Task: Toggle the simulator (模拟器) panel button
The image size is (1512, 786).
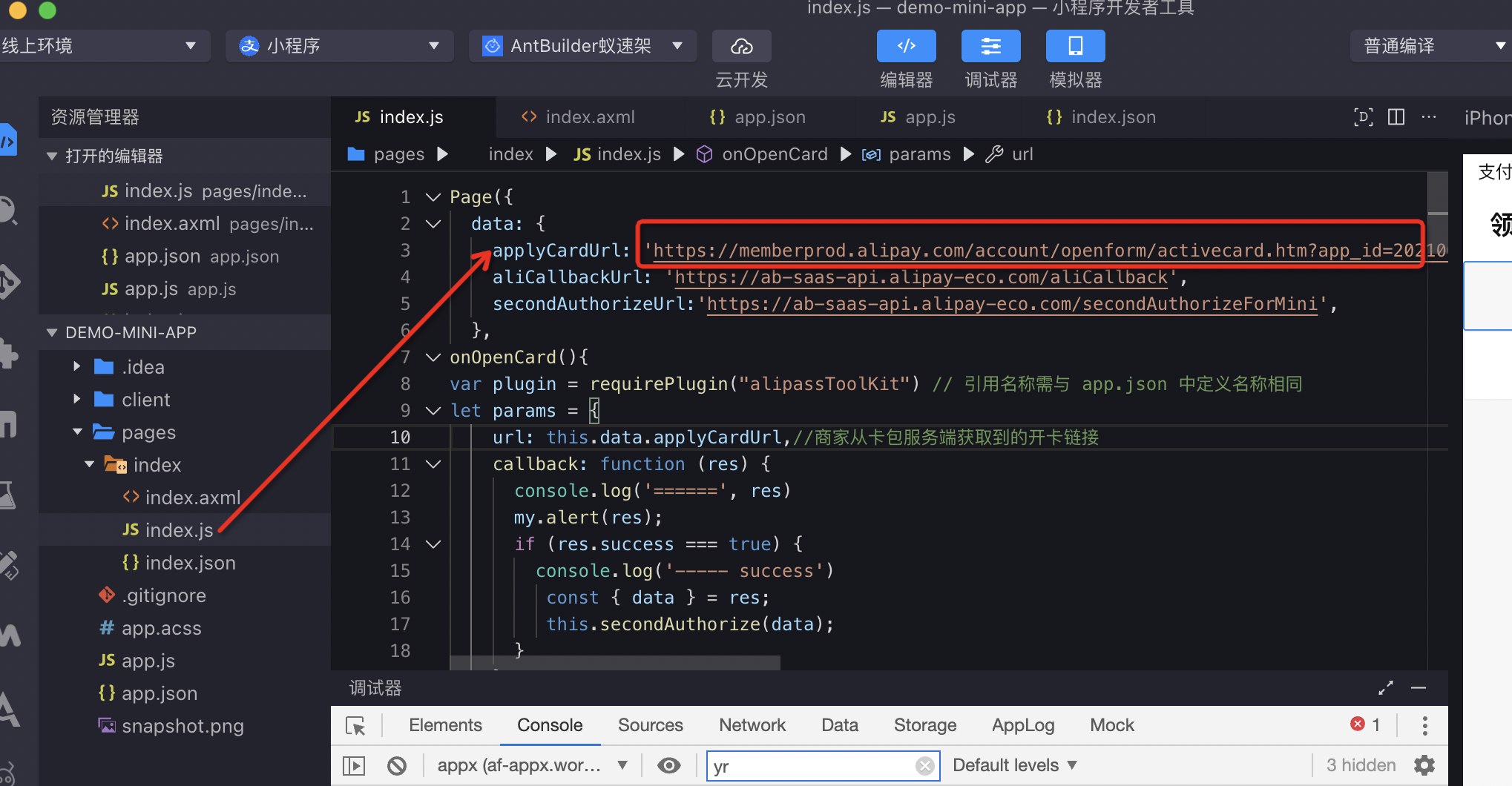Action: tap(1075, 47)
